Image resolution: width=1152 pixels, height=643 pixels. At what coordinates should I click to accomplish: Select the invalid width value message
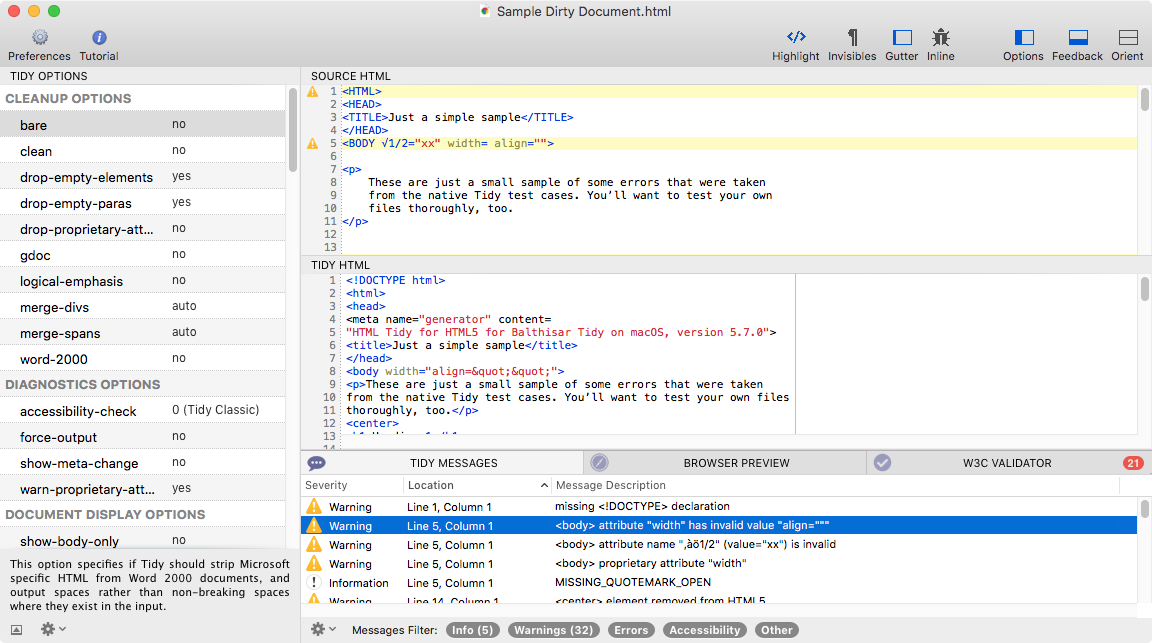[719, 525]
